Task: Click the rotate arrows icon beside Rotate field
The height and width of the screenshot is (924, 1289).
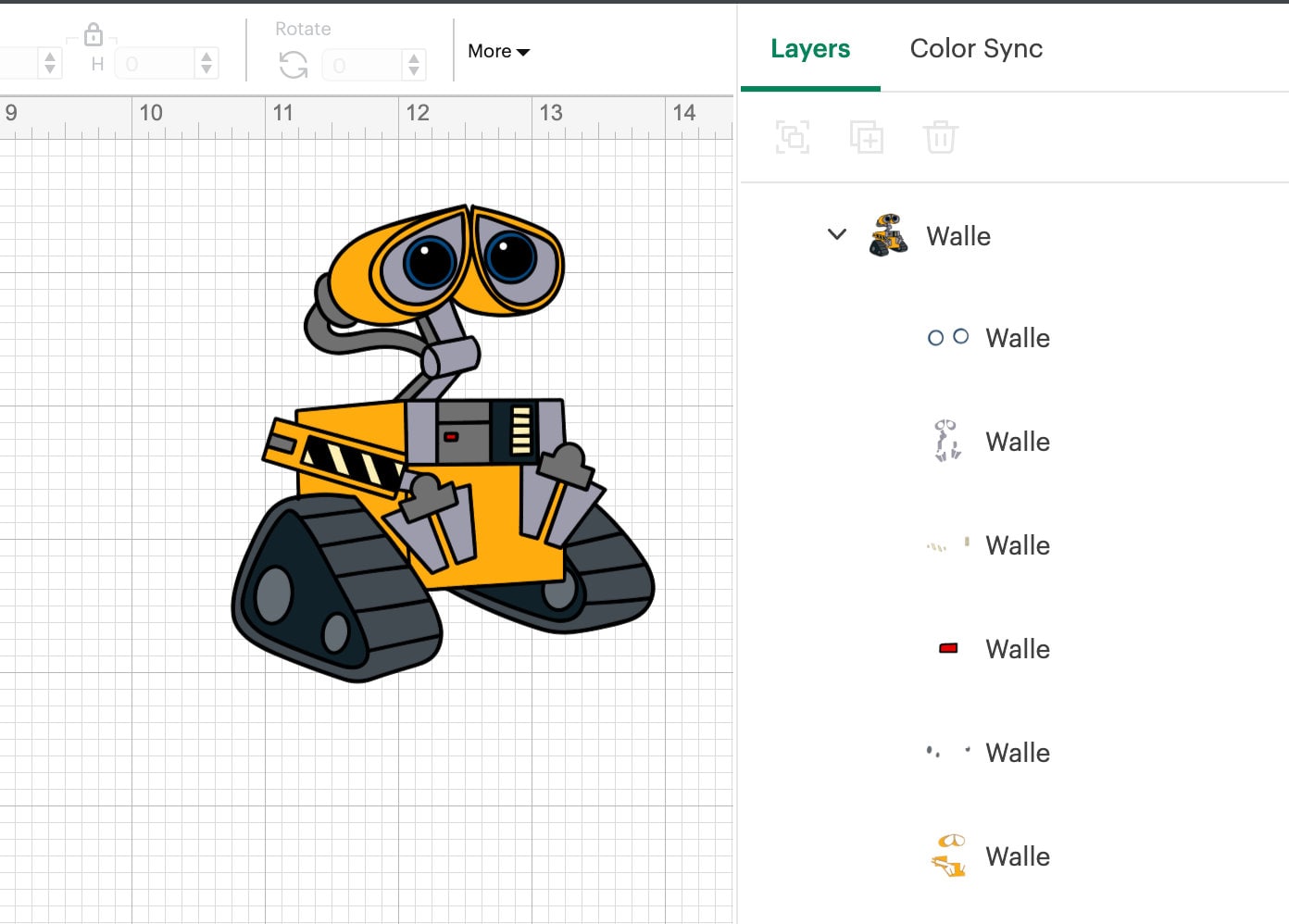Action: [292, 65]
